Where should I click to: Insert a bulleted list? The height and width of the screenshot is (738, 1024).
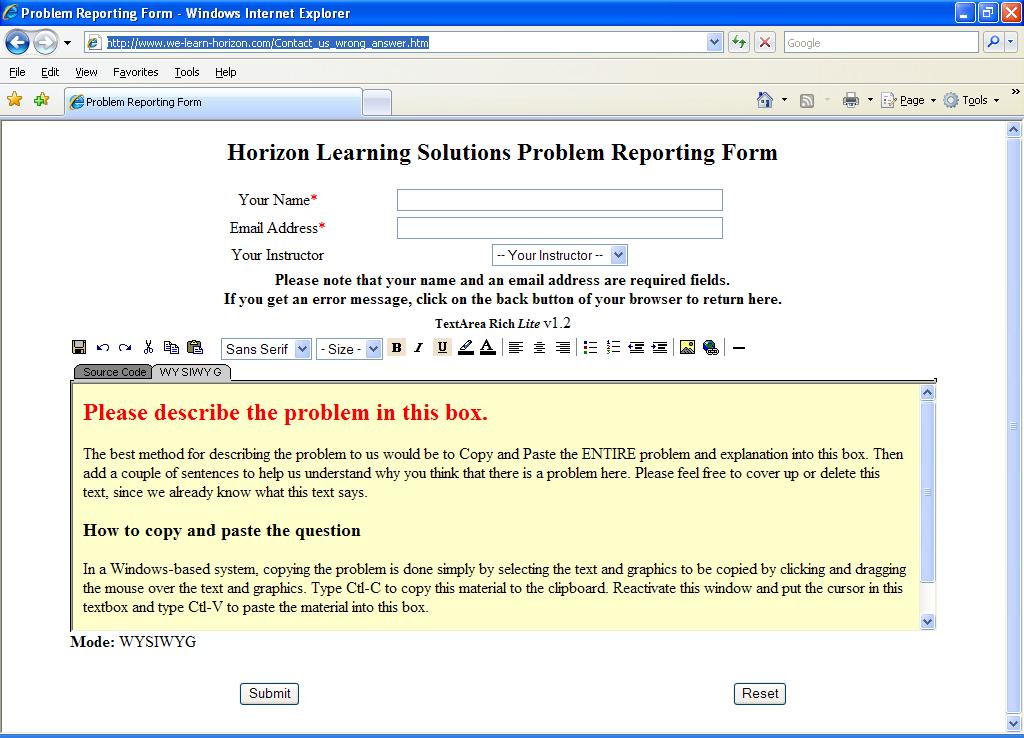tap(590, 348)
